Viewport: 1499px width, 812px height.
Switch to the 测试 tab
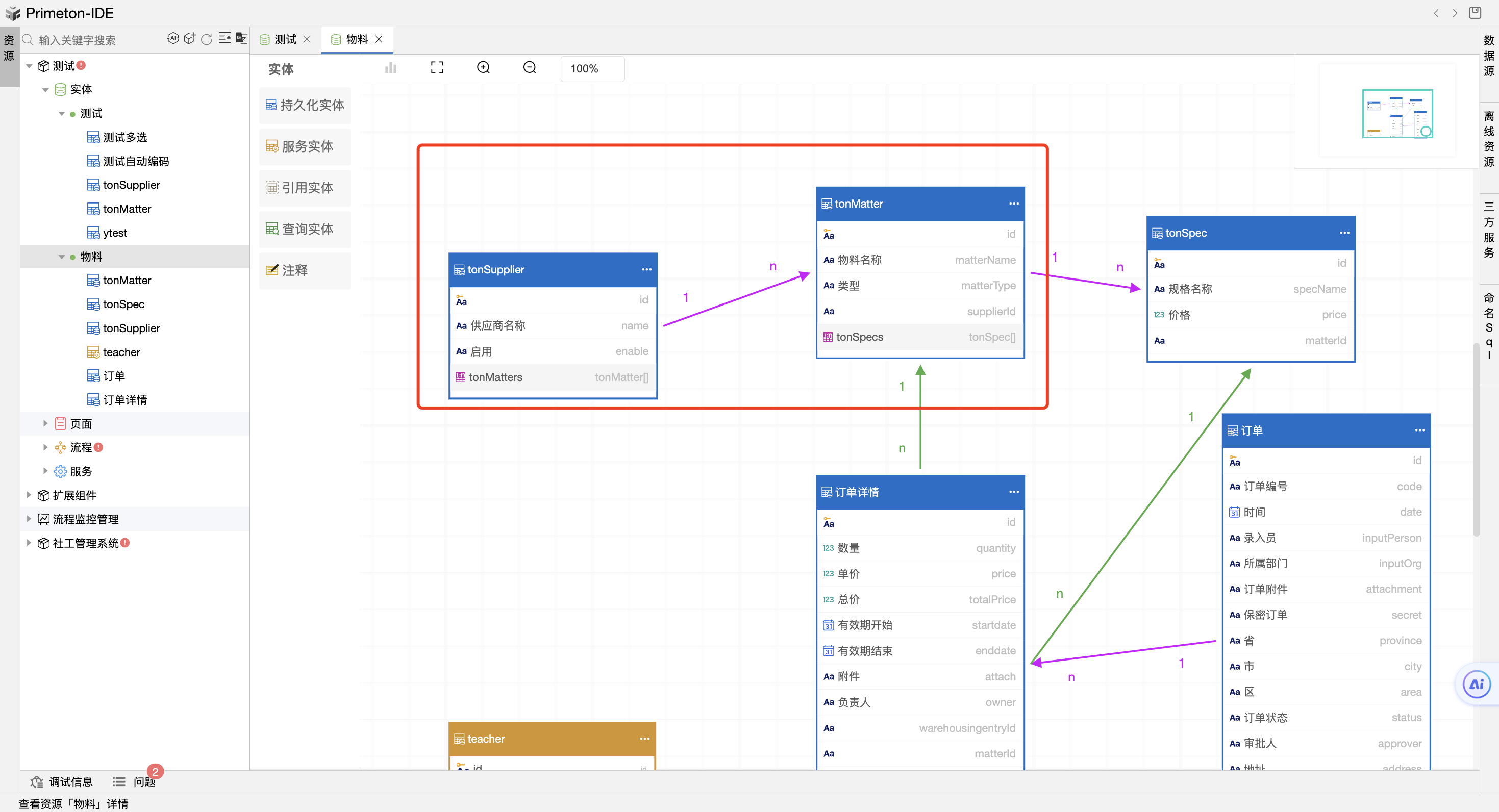[x=285, y=40]
